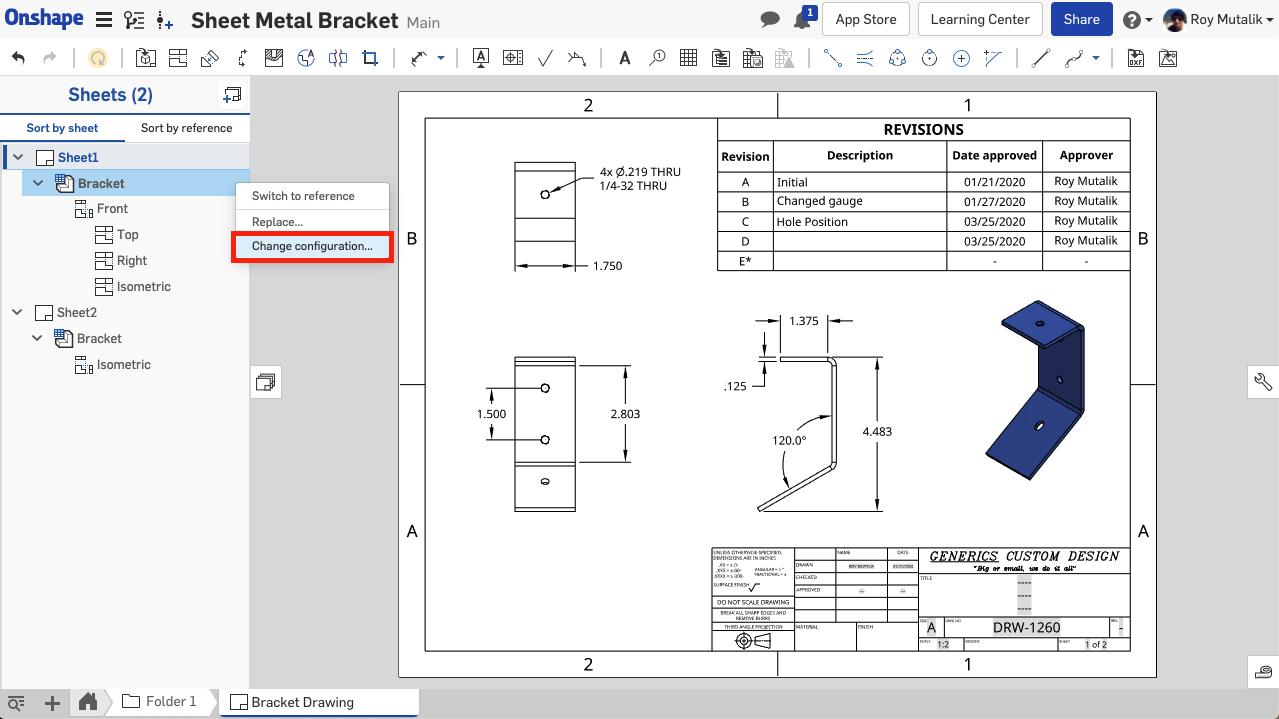Open the Help menu dropdown
Screen dimensions: 1279x719
[x=1138, y=20]
